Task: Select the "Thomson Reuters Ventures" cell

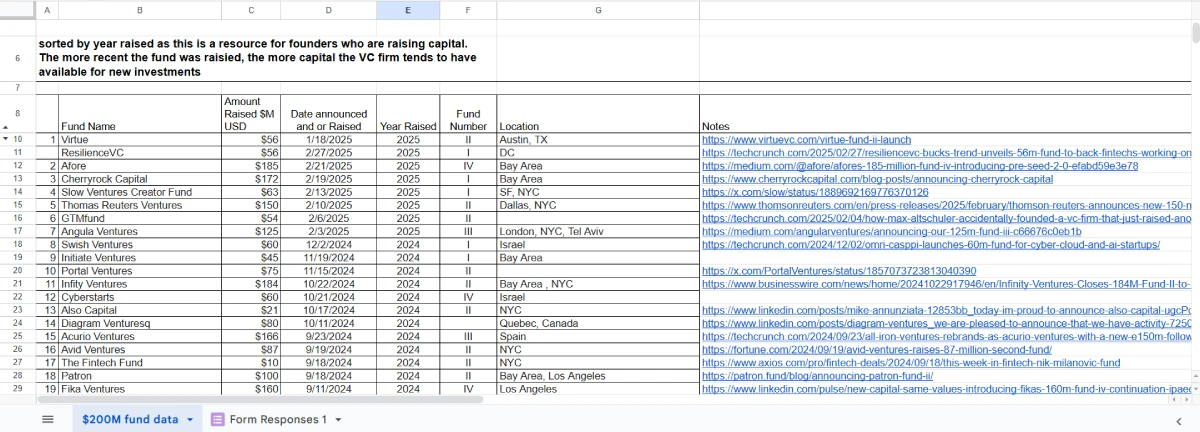Action: point(139,205)
